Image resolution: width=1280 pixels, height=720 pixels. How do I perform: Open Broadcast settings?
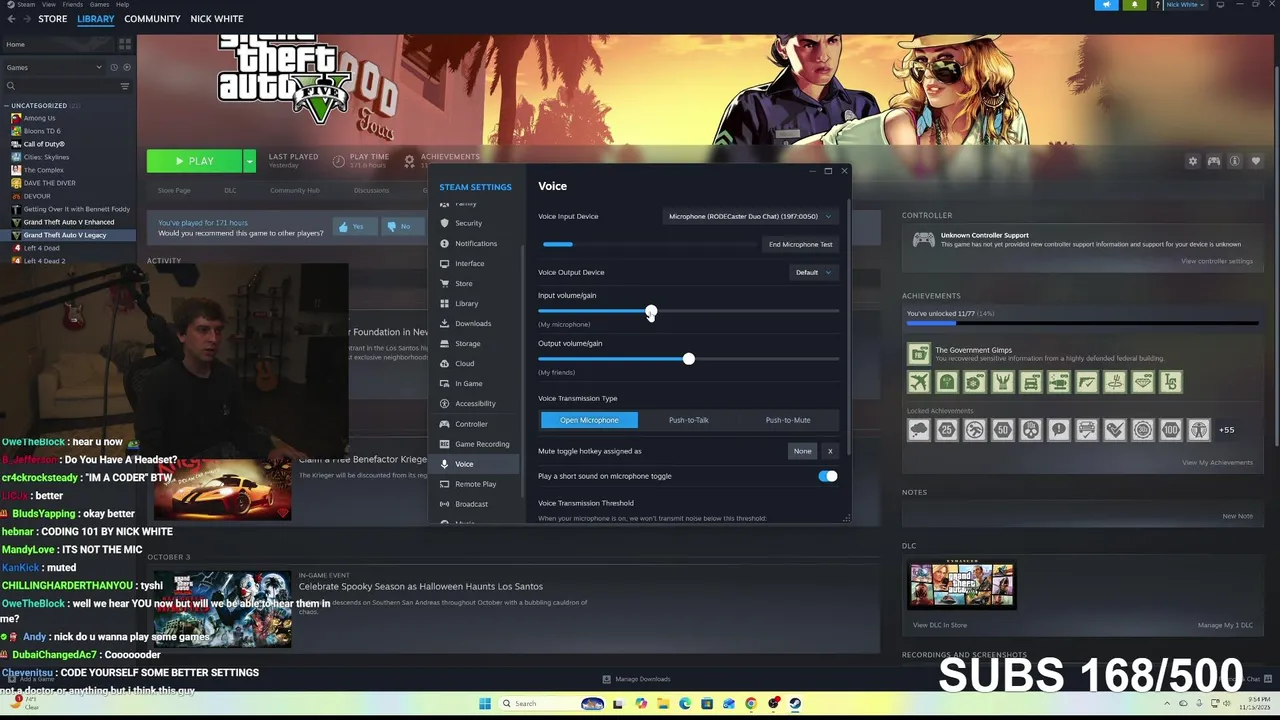(471, 504)
